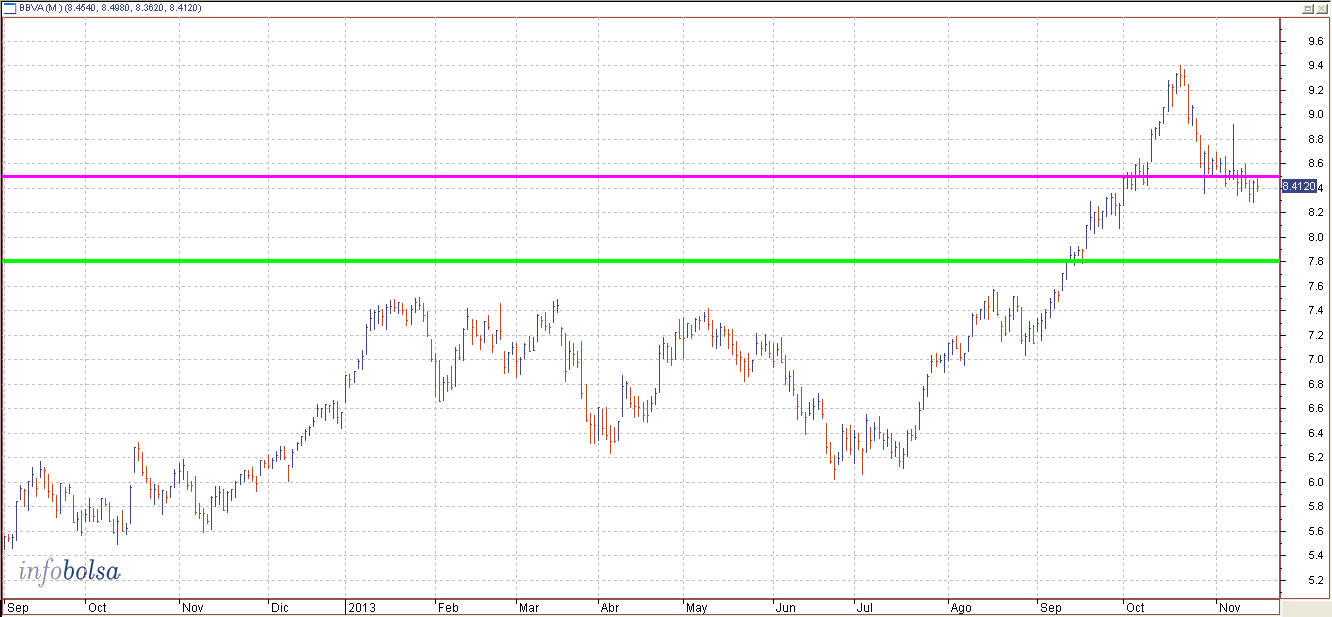This screenshot has width=1332, height=617.
Task: Click the 7.0 price axis label
Action: click(1315, 359)
